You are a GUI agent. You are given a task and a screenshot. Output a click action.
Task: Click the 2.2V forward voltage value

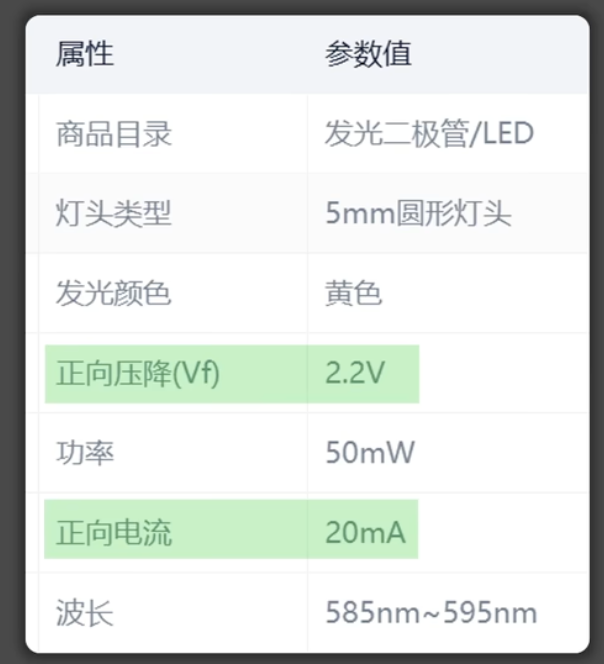click(354, 374)
